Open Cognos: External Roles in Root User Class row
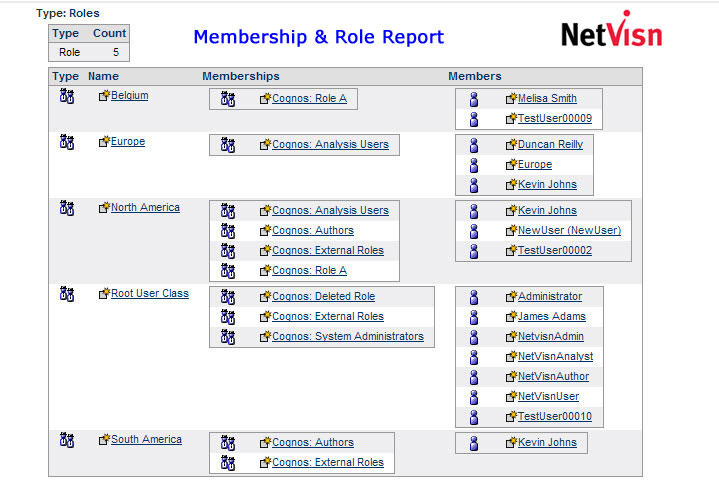The image size is (719, 502). point(328,316)
